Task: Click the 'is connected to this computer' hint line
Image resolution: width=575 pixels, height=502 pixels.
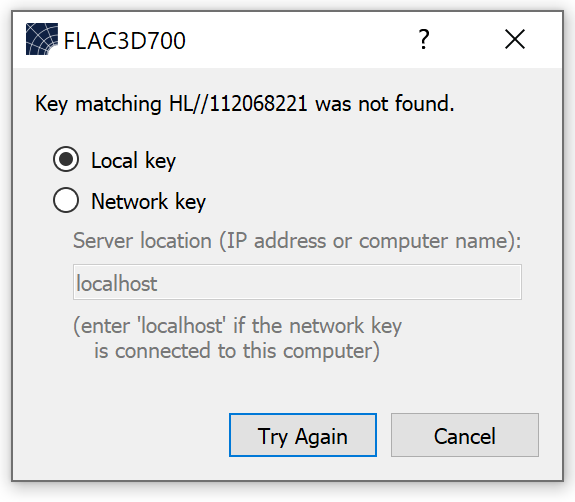Action: (x=237, y=351)
